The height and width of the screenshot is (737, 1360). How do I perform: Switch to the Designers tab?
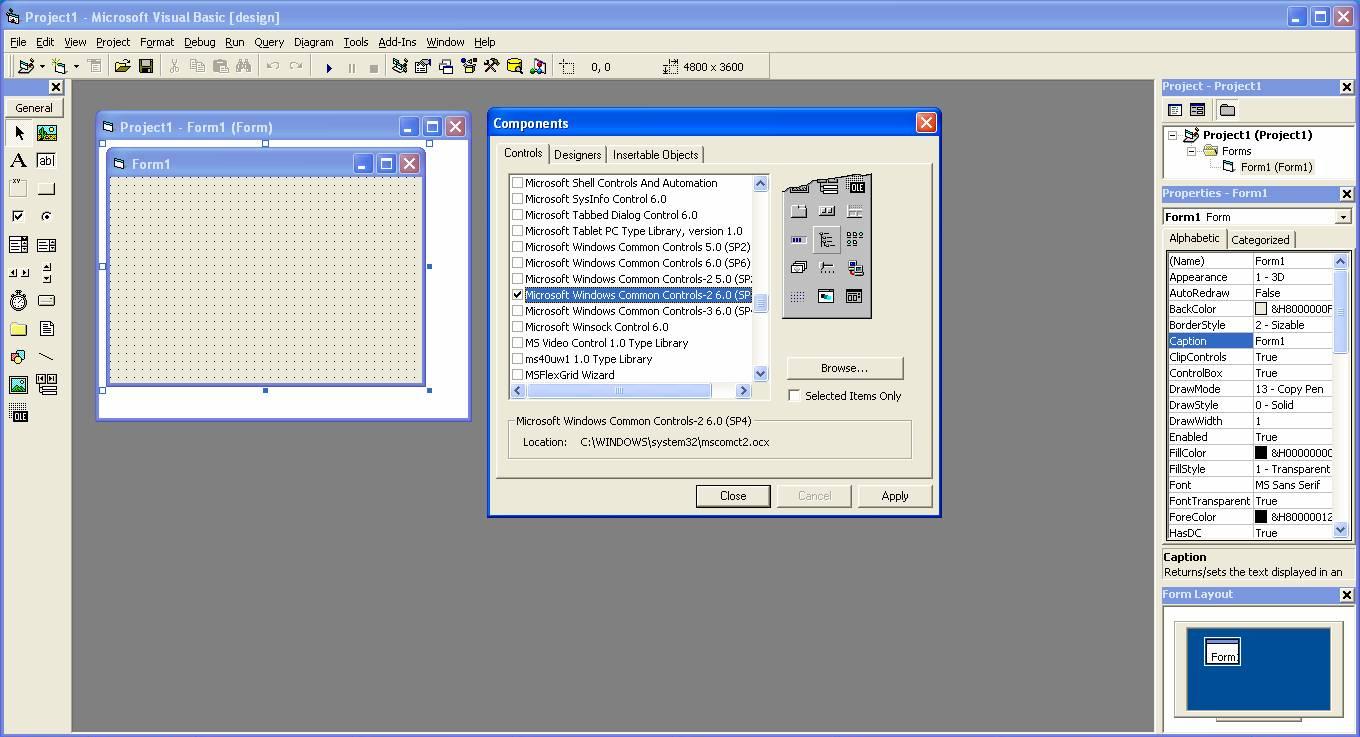(578, 155)
